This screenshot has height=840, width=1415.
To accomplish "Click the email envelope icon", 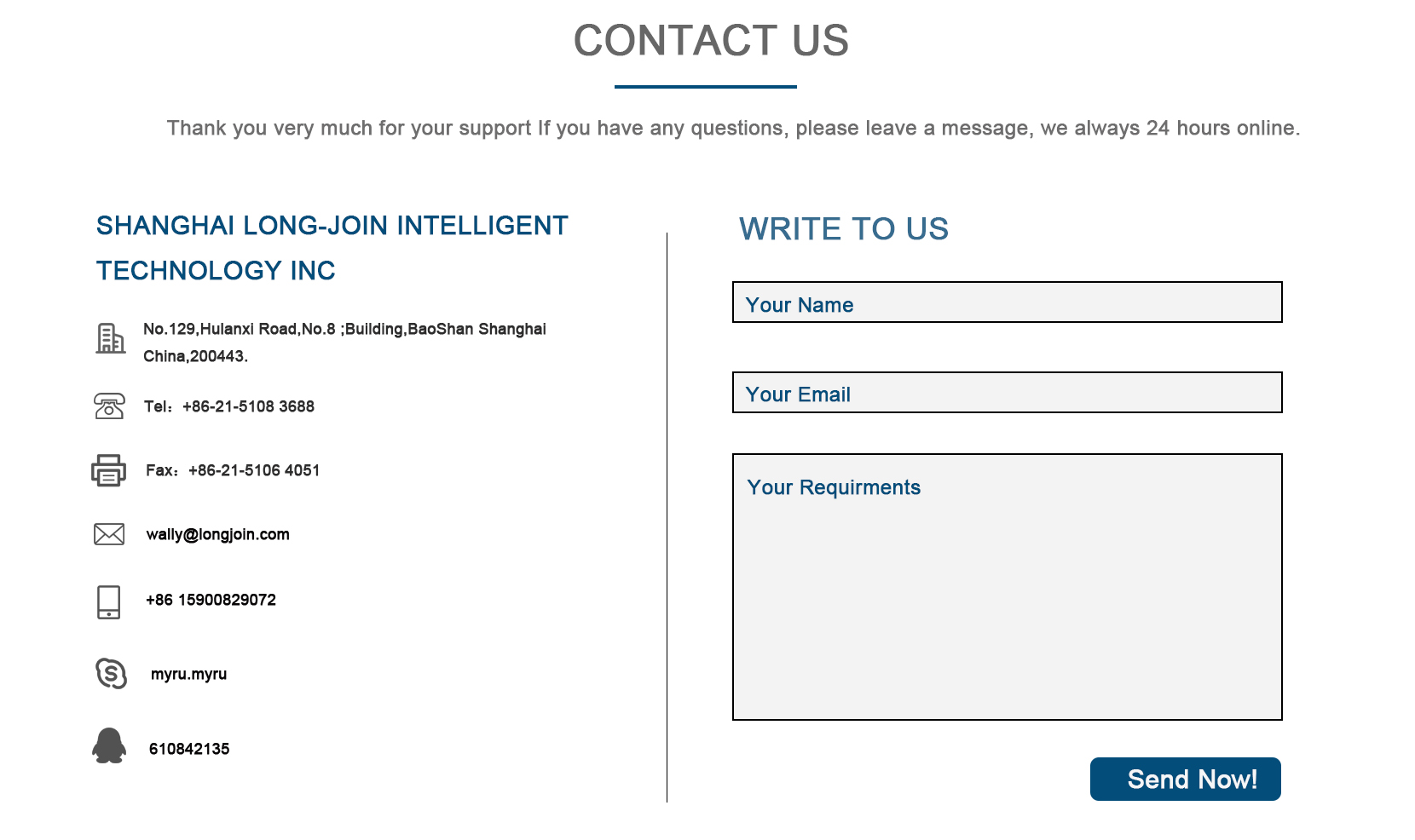I will click(x=109, y=534).
